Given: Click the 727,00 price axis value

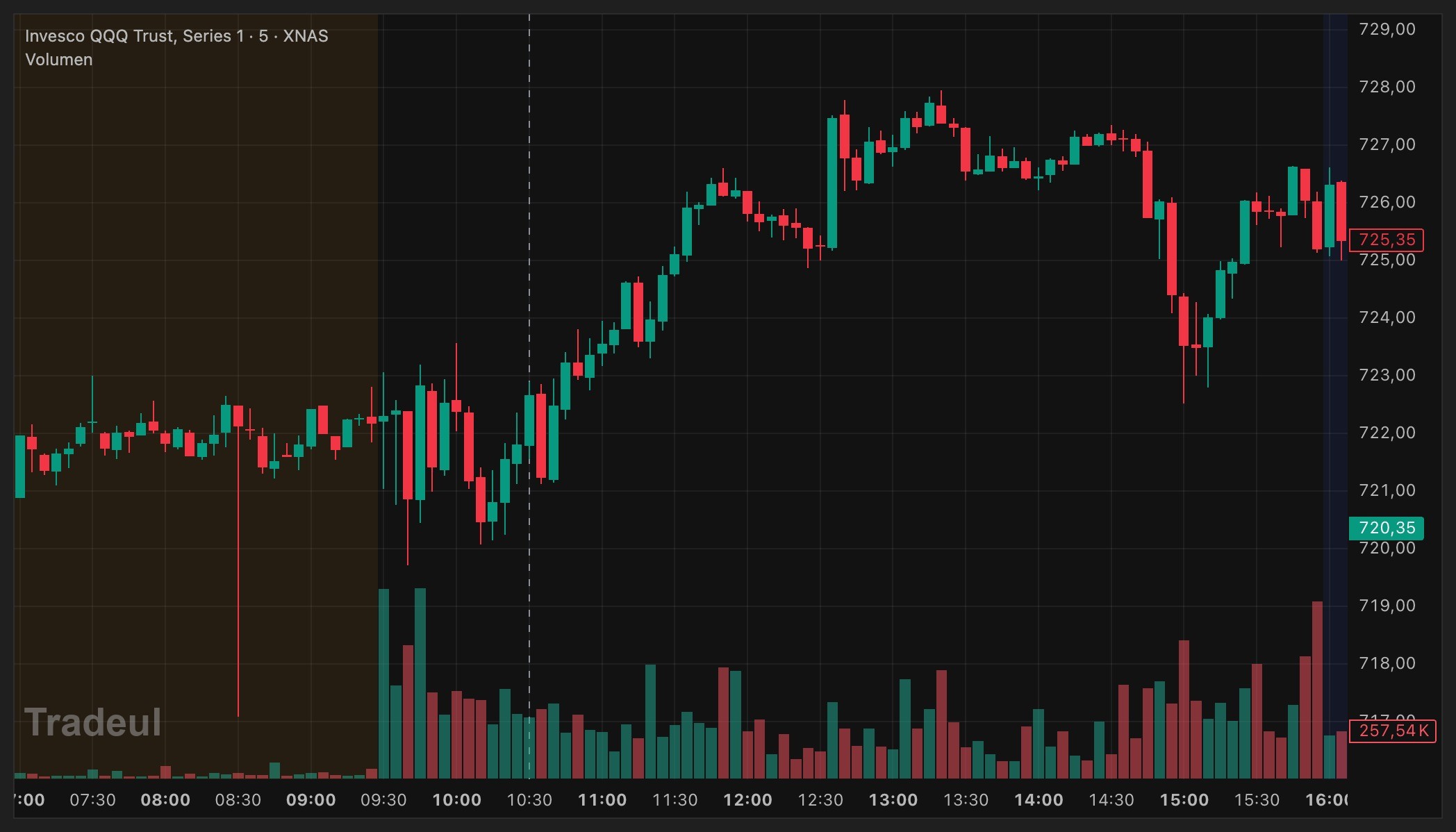Looking at the screenshot, I should click(1387, 144).
